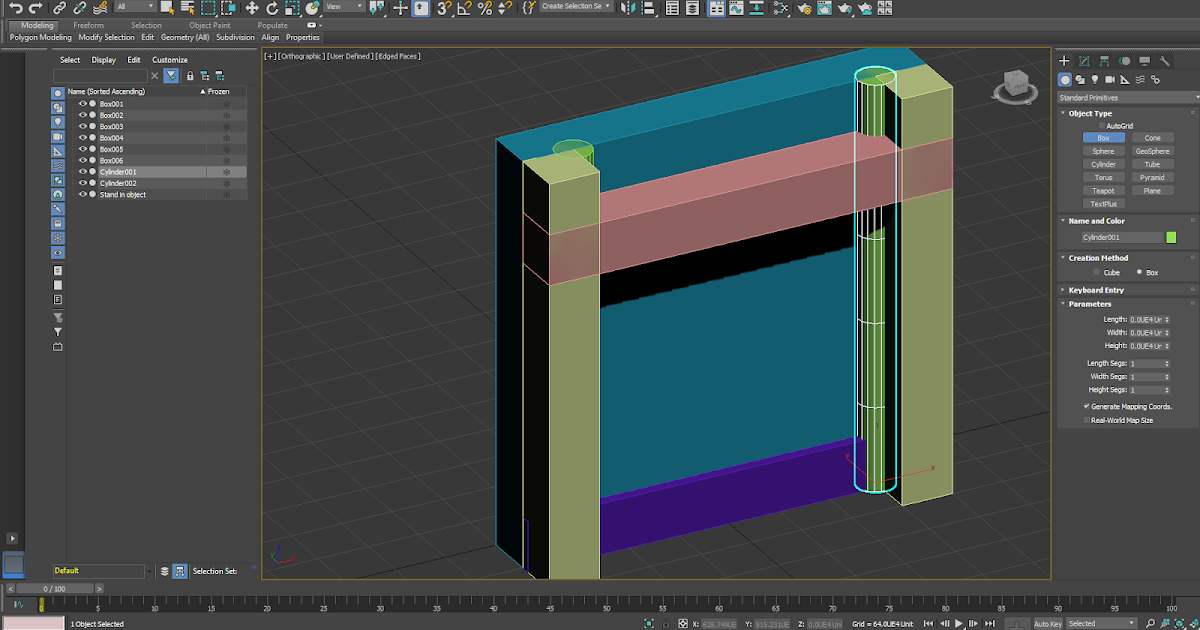The image size is (1200, 630).
Task: Enable Auto Key animation mode
Action: pyautogui.click(x=1048, y=623)
